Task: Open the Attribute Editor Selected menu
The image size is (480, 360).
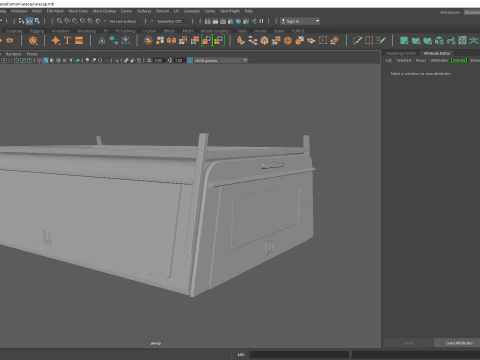Action: (x=404, y=60)
